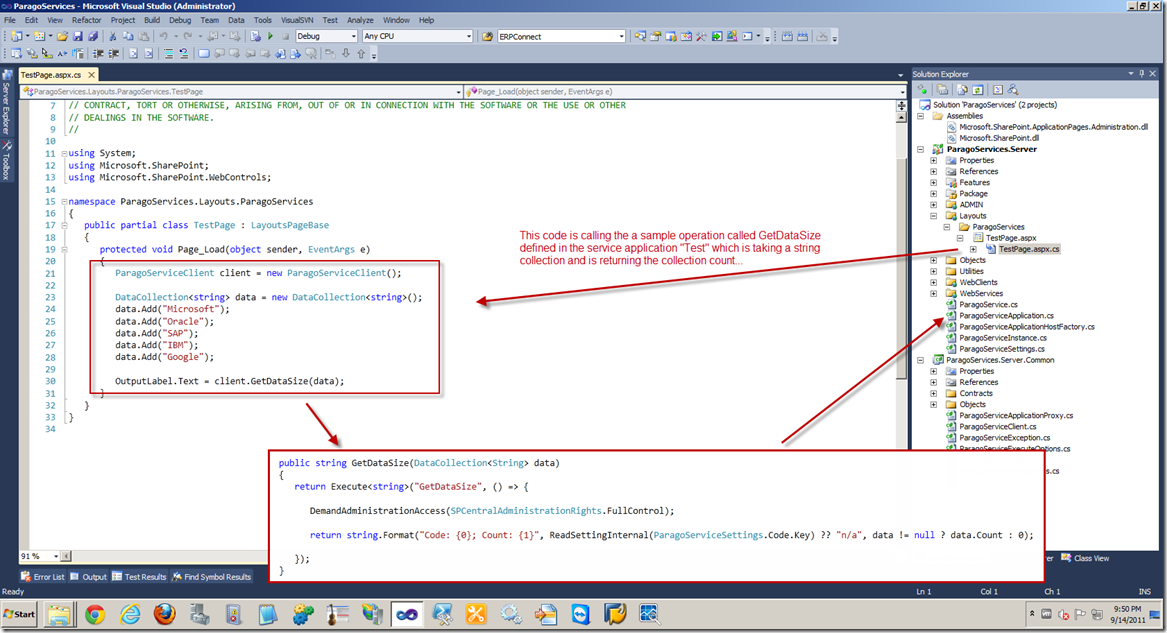Start debugging with the green play icon
The image size is (1167, 633).
[x=270, y=36]
